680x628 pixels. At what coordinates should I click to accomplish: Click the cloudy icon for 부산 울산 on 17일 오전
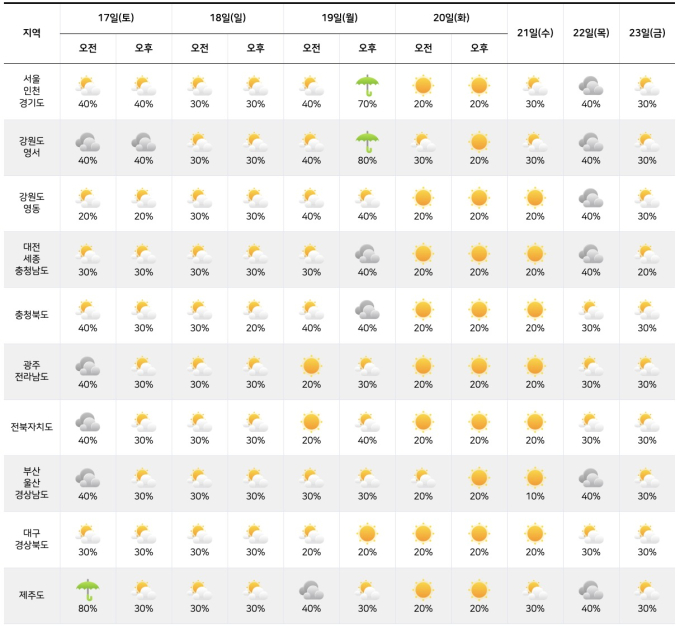(x=88, y=478)
